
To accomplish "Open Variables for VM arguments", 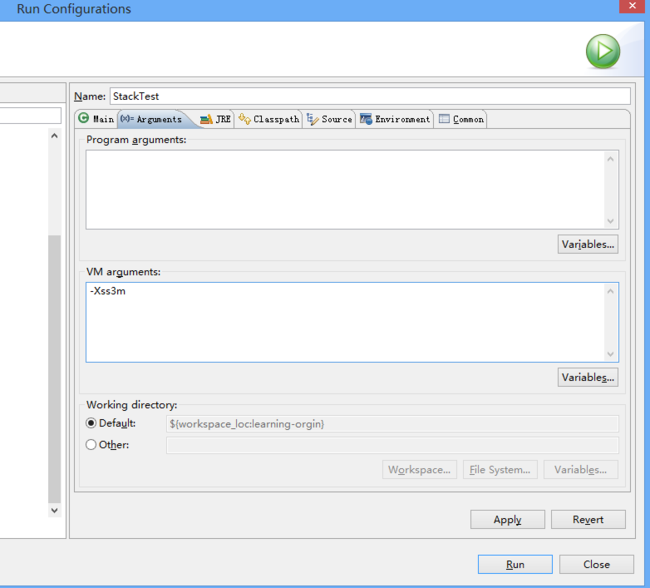I will (587, 377).
